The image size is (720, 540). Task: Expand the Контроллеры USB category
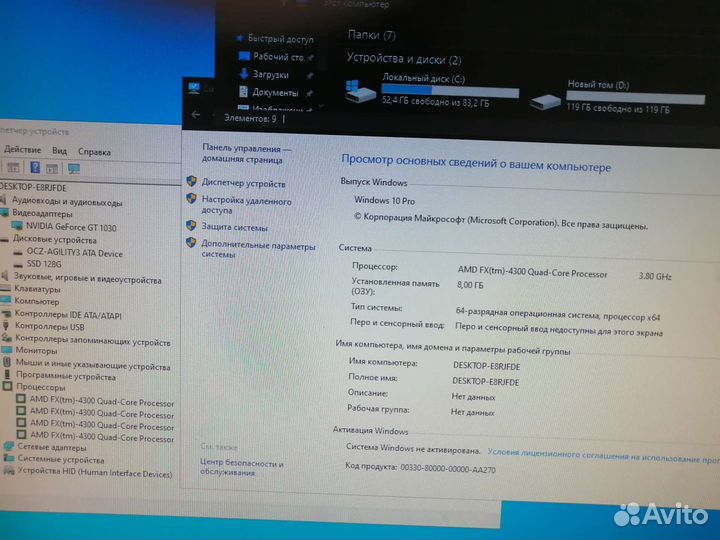click(x=50, y=326)
